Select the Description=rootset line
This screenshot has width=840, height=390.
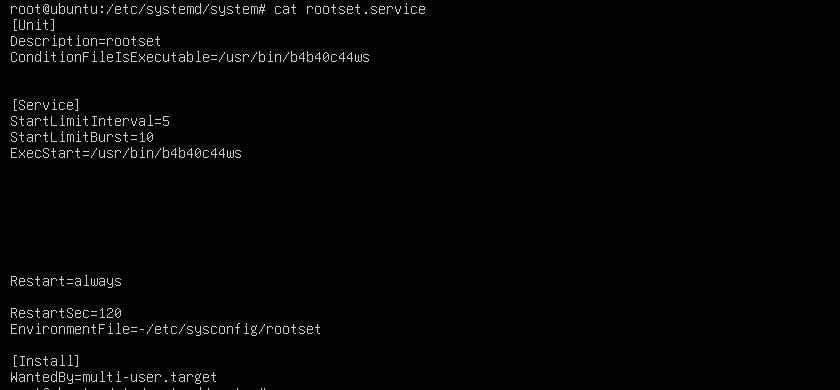tap(86, 41)
